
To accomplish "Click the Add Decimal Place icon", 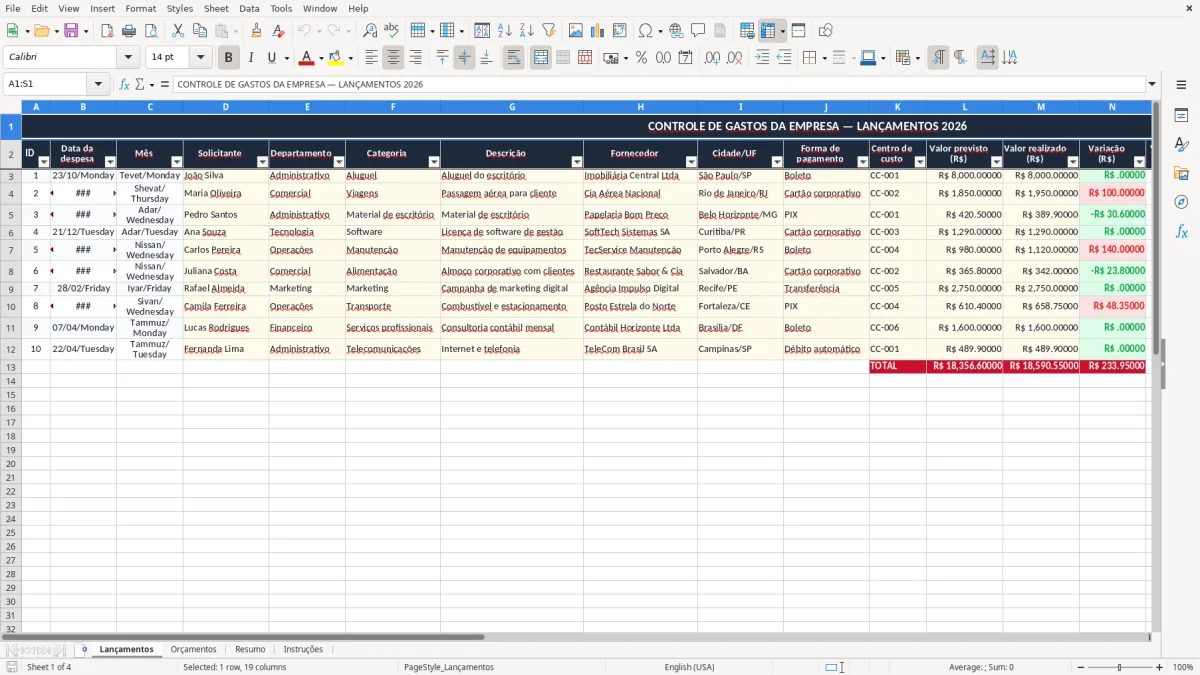I will coord(713,58).
